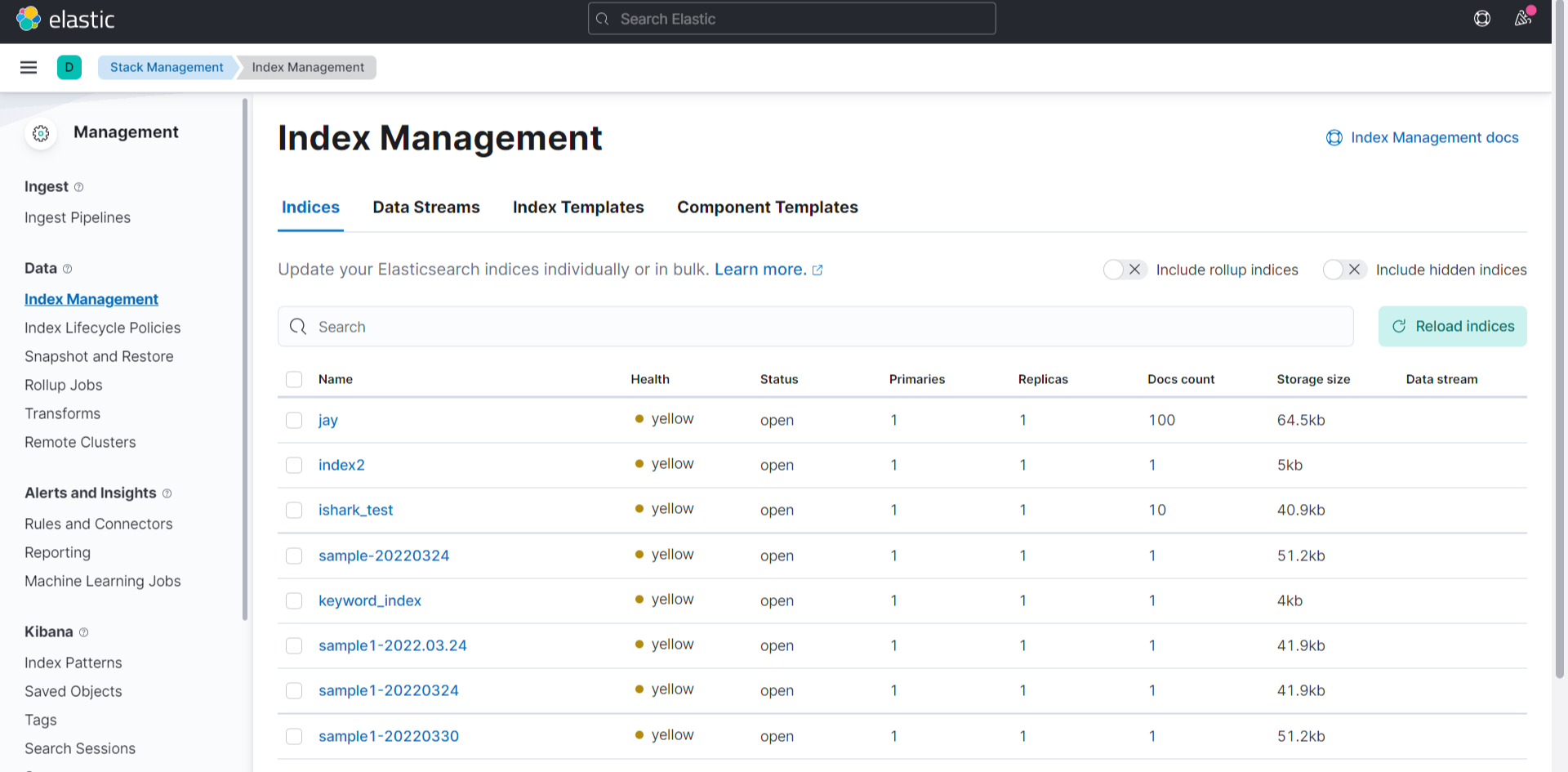Screen dimensions: 1568x772
Task: Open Saved Objects in sidebar
Action: pyautogui.click(x=73, y=691)
